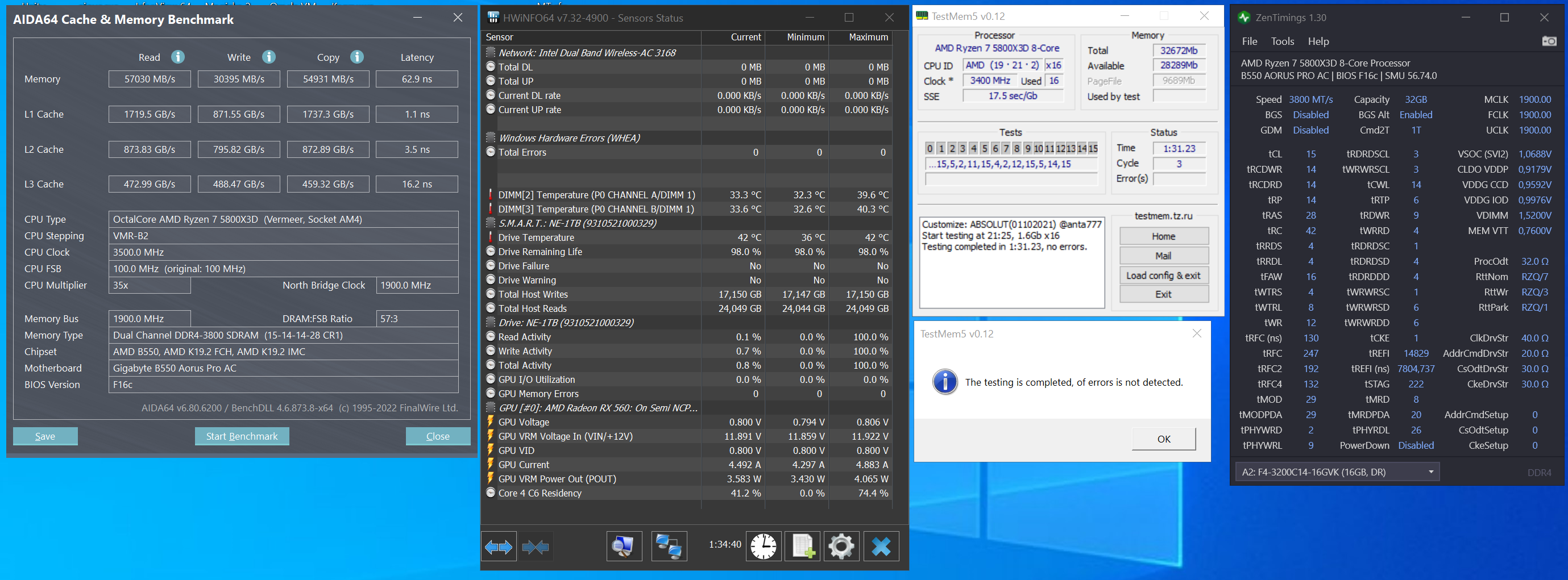Click the lightning icon on GPU Current row
This screenshot has width=1568, height=580.
coord(491,464)
